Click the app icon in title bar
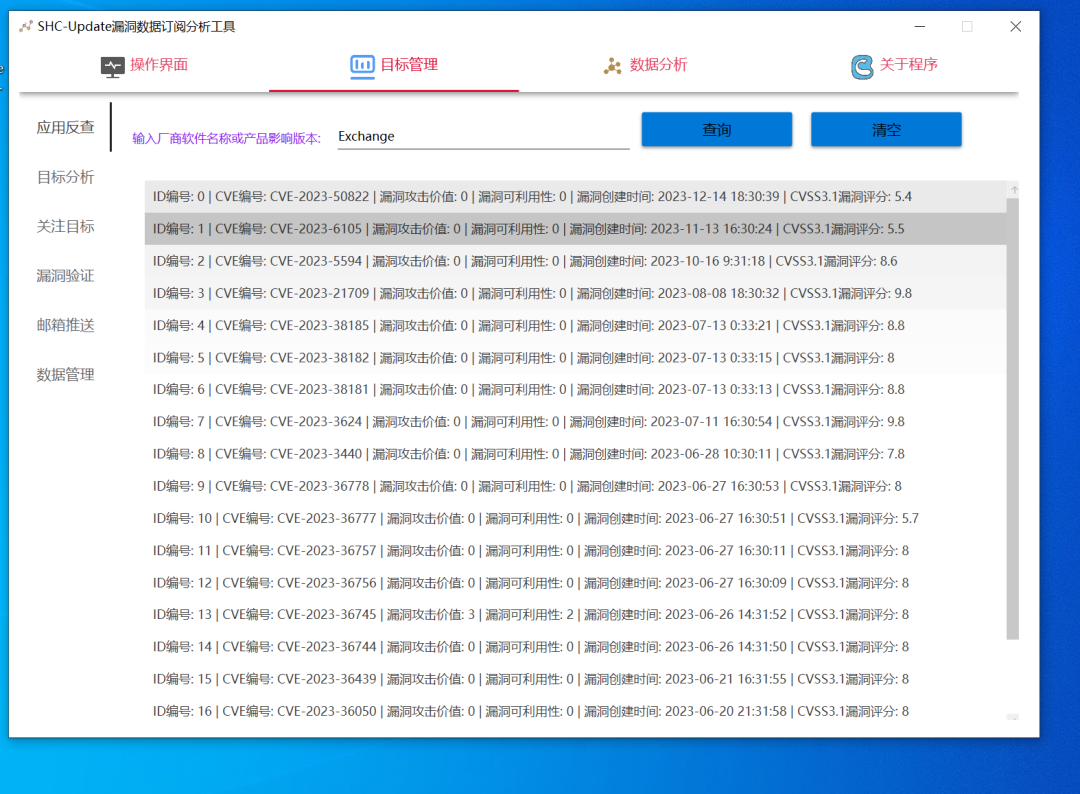The image size is (1080, 794). tap(25, 27)
